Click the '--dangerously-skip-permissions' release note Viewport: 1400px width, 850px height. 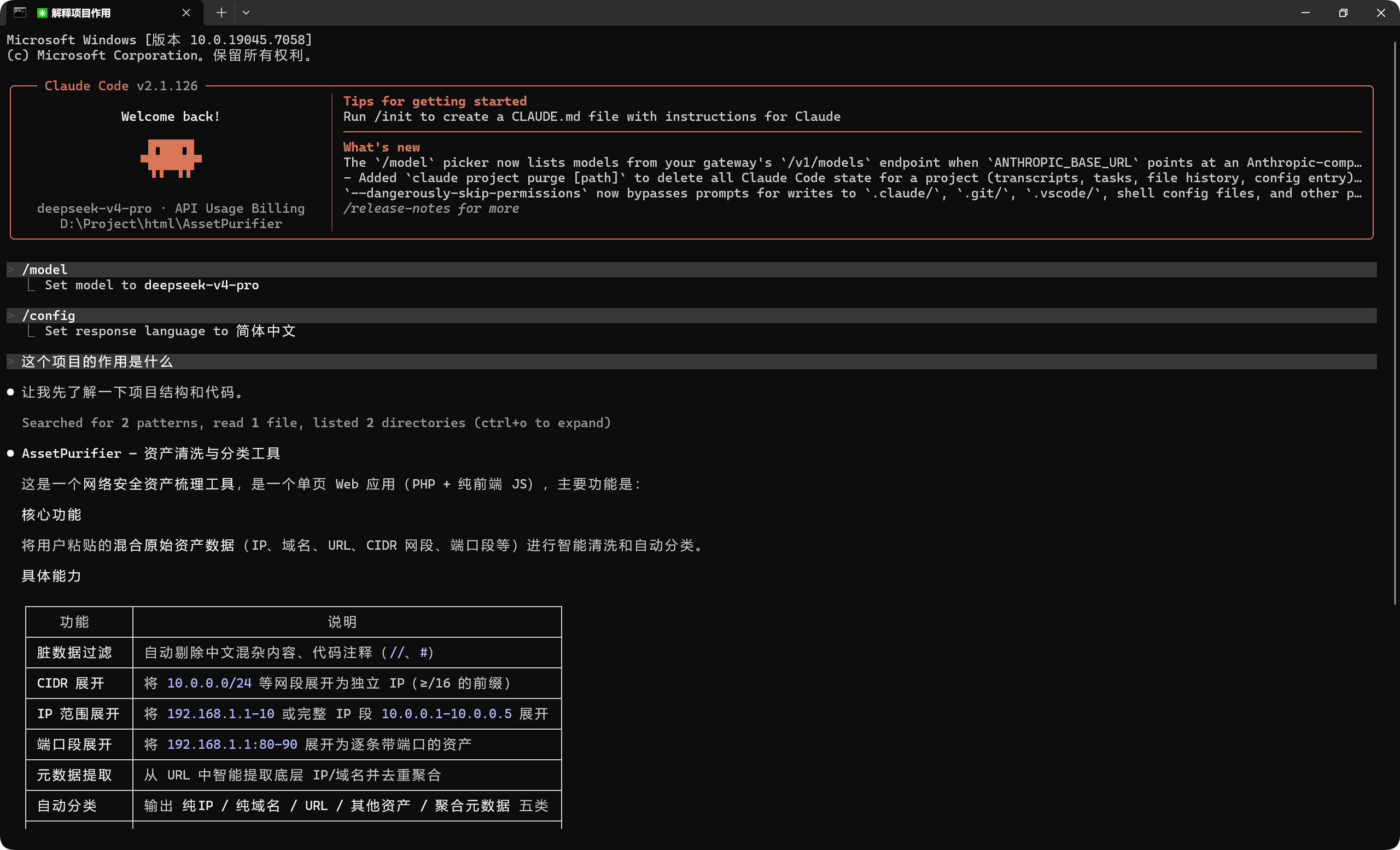click(x=852, y=193)
